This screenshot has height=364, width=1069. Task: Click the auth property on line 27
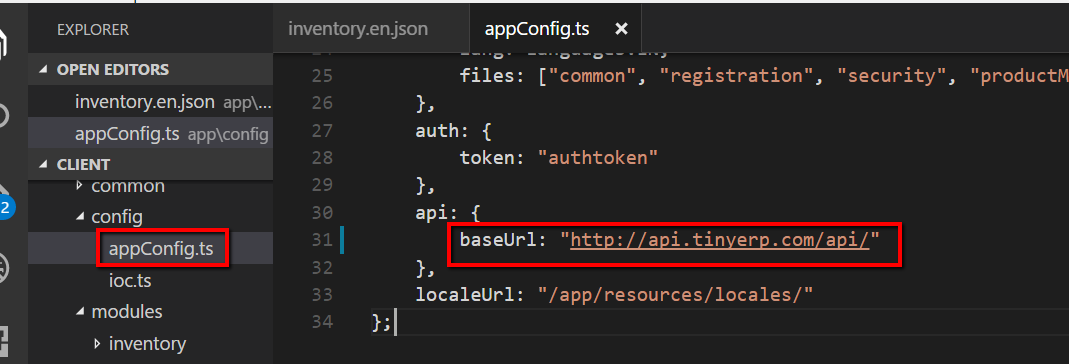pyautogui.click(x=436, y=130)
